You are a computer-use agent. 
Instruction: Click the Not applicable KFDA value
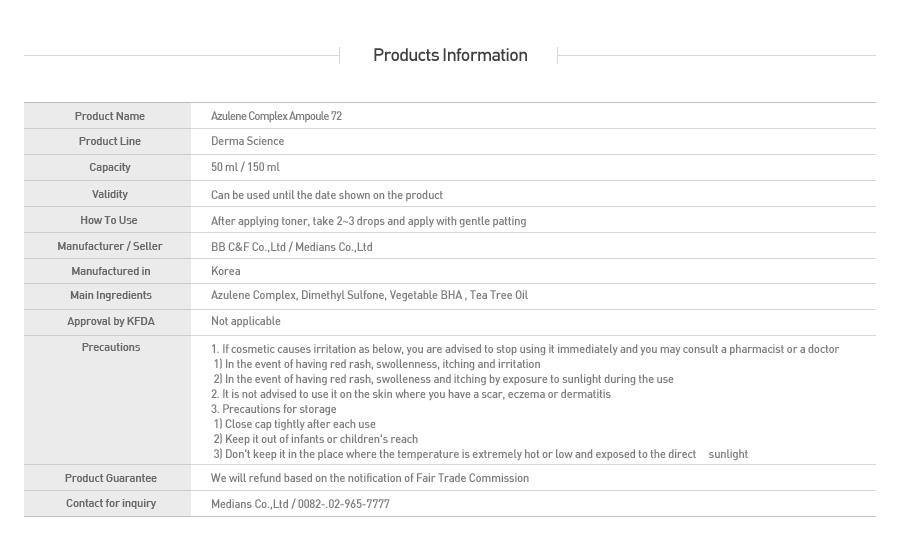click(245, 321)
